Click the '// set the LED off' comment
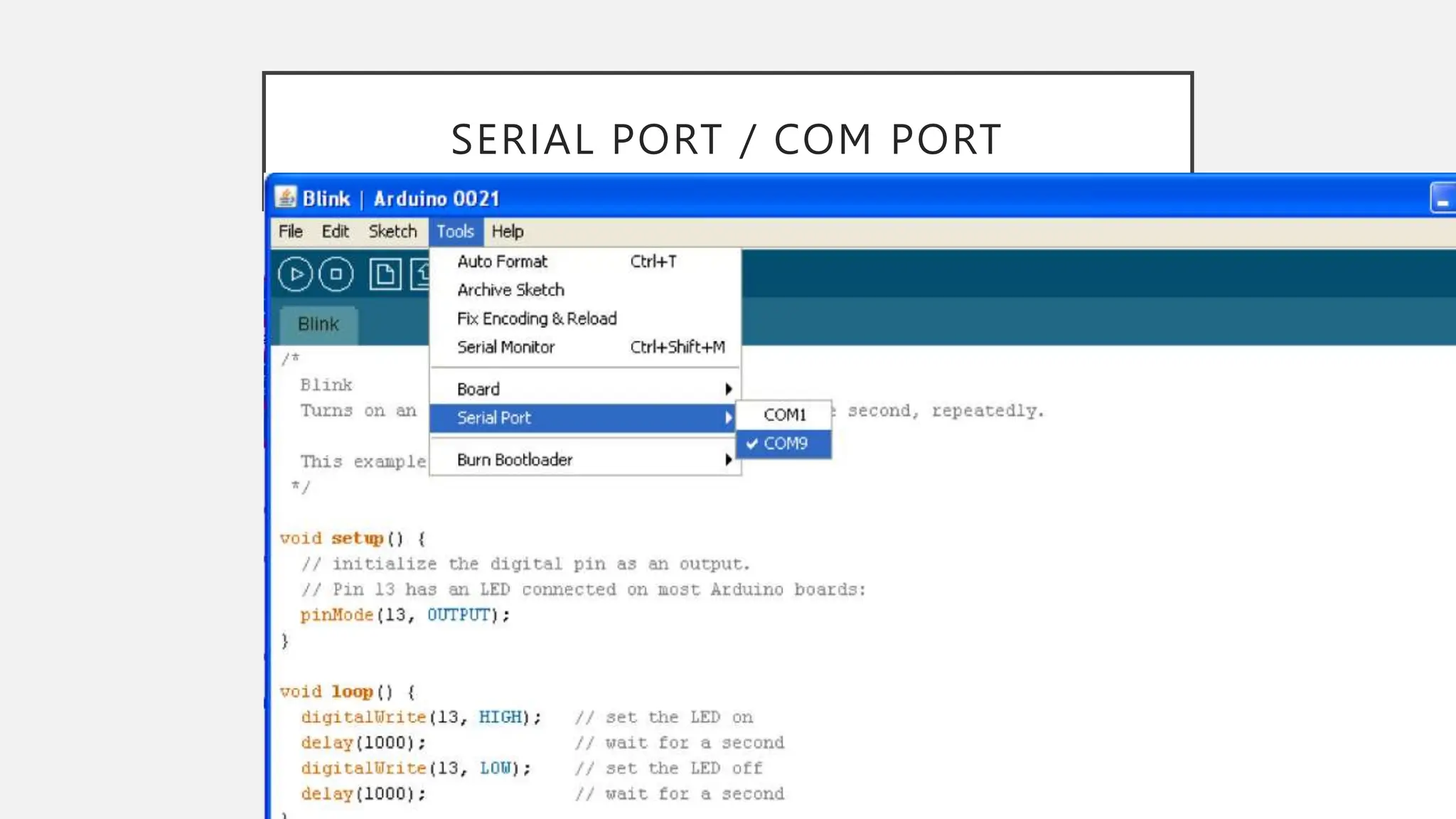1456x819 pixels. (x=669, y=769)
